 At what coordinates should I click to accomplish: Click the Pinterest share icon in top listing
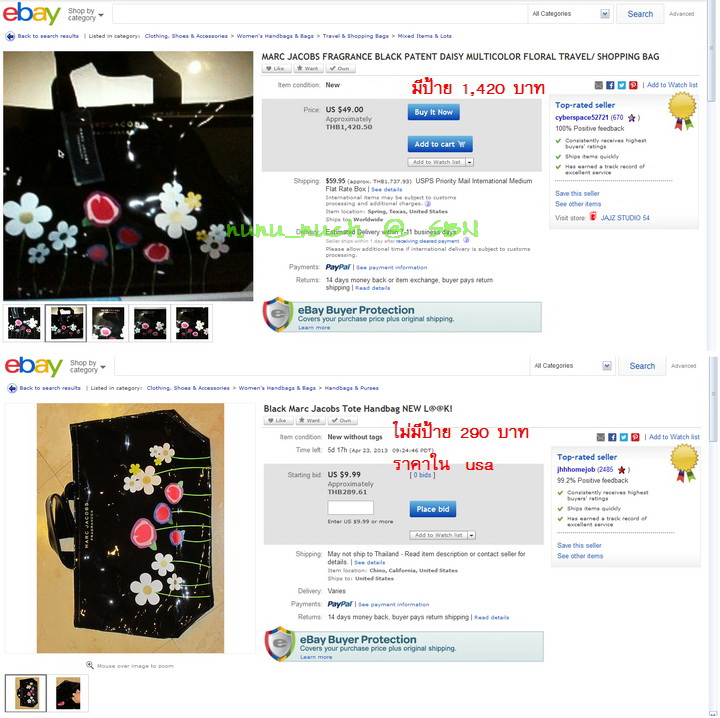(633, 85)
